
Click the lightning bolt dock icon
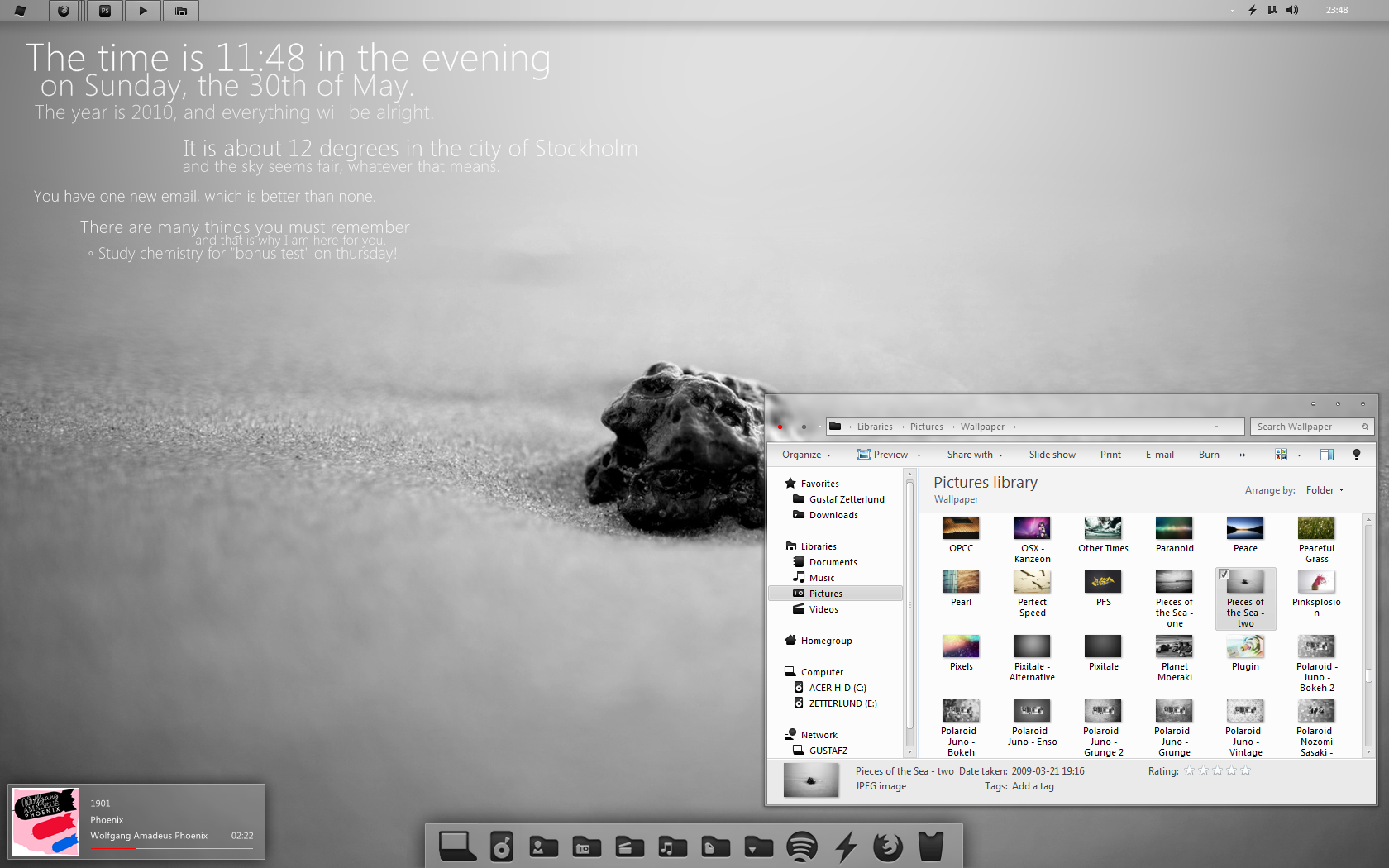pyautogui.click(x=846, y=847)
